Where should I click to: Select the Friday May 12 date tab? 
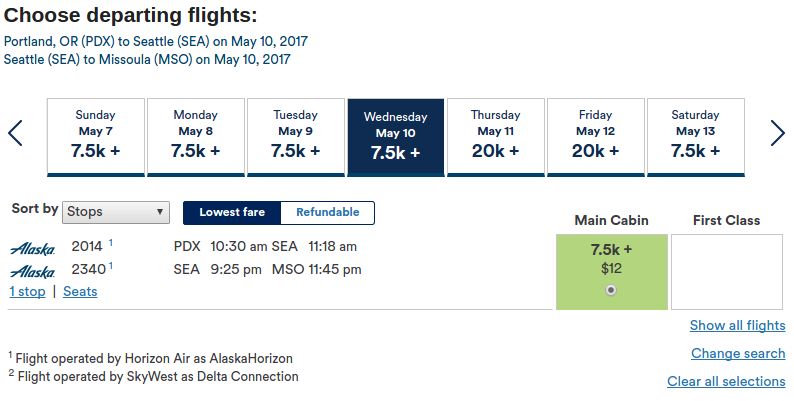tap(595, 136)
